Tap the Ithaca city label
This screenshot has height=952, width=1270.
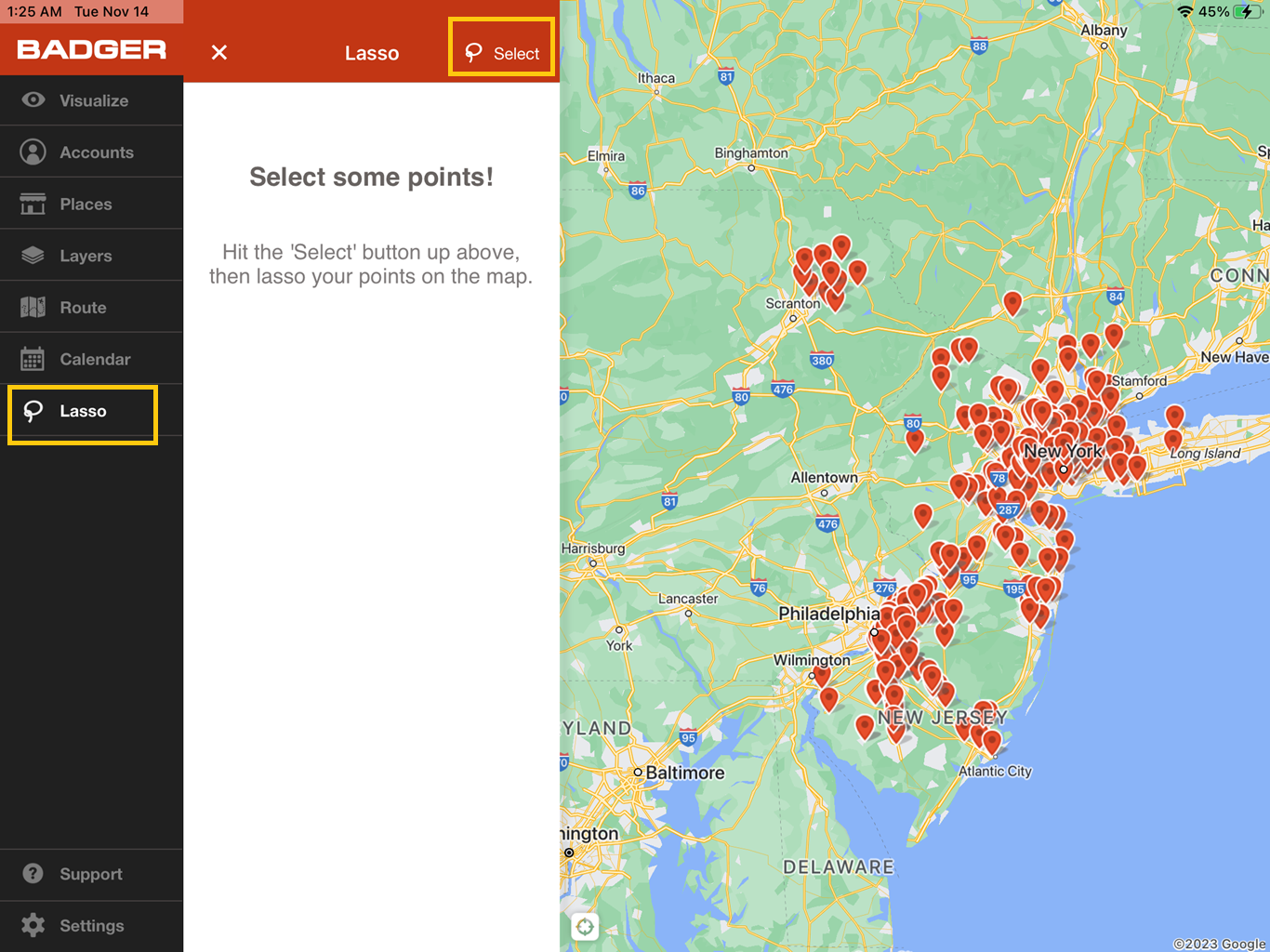(x=656, y=78)
